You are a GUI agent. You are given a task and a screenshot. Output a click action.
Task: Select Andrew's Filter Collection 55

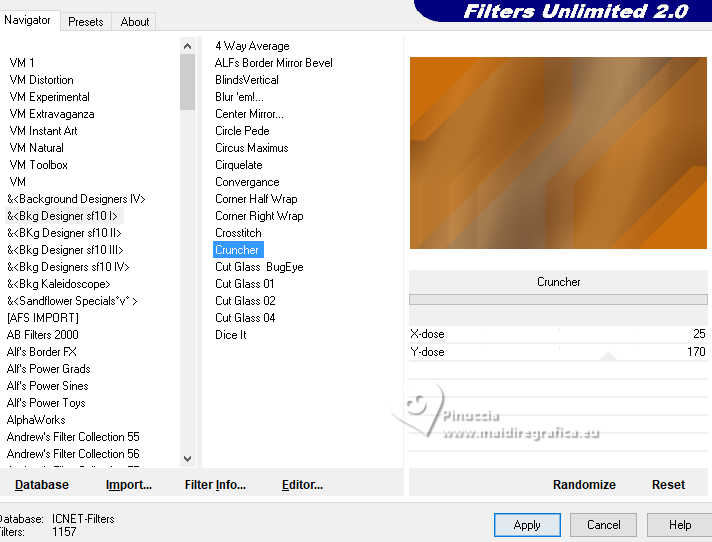point(73,437)
